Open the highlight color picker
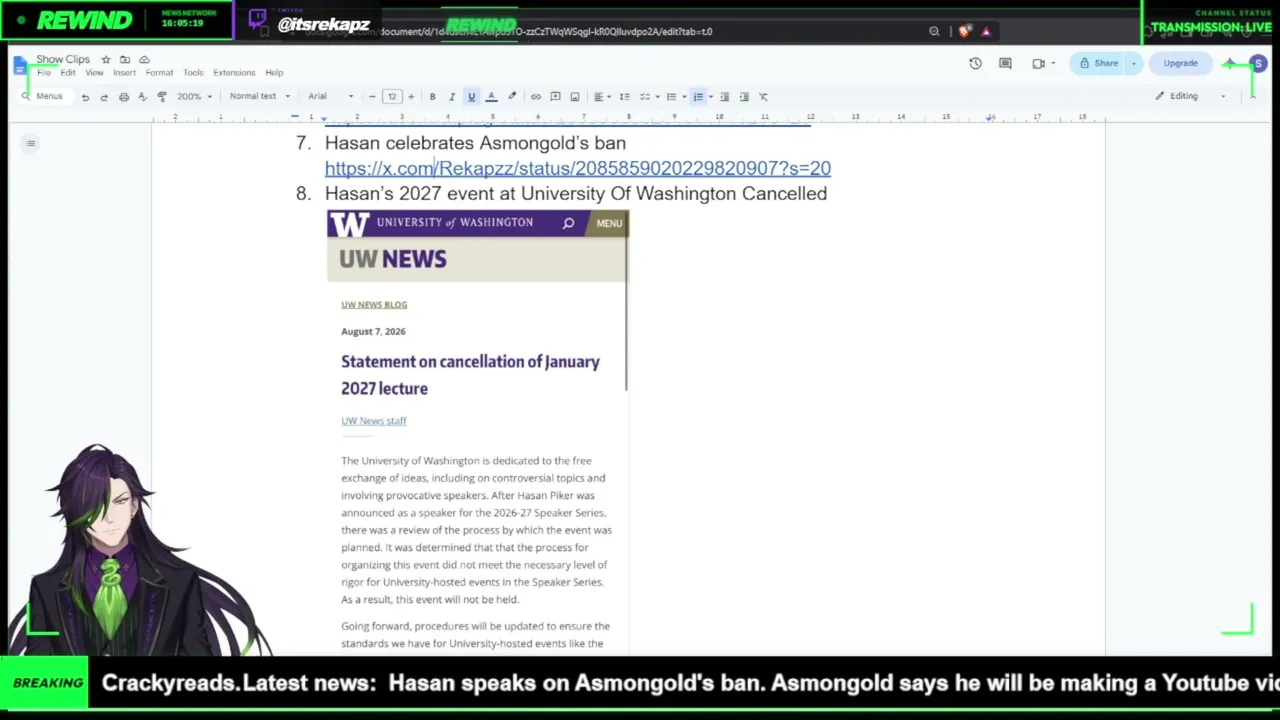Screen dimensions: 1280x720 coord(512,97)
